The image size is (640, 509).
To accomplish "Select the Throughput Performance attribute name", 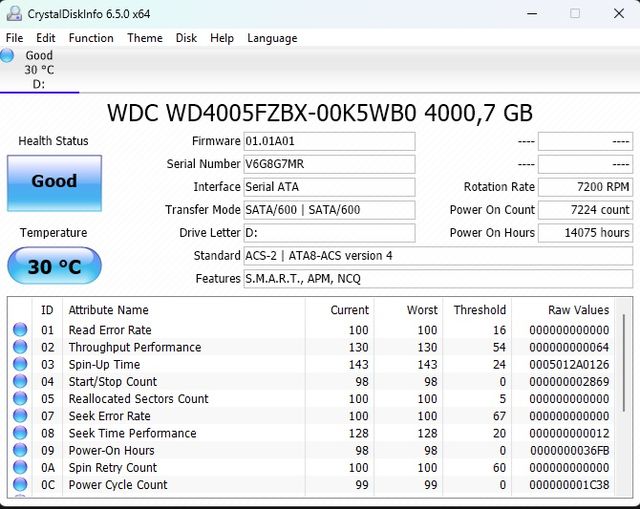I will pyautogui.click(x=135, y=347).
